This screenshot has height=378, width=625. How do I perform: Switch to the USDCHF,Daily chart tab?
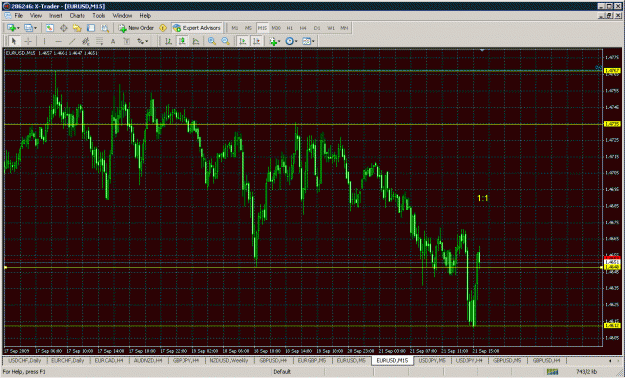click(x=25, y=360)
